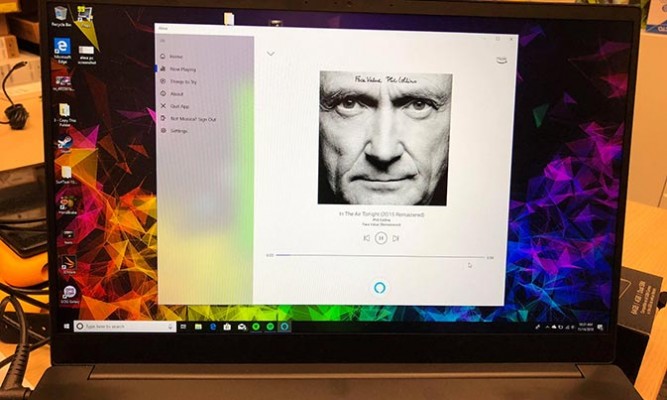Open Things to Try in the sidebar

coord(179,81)
